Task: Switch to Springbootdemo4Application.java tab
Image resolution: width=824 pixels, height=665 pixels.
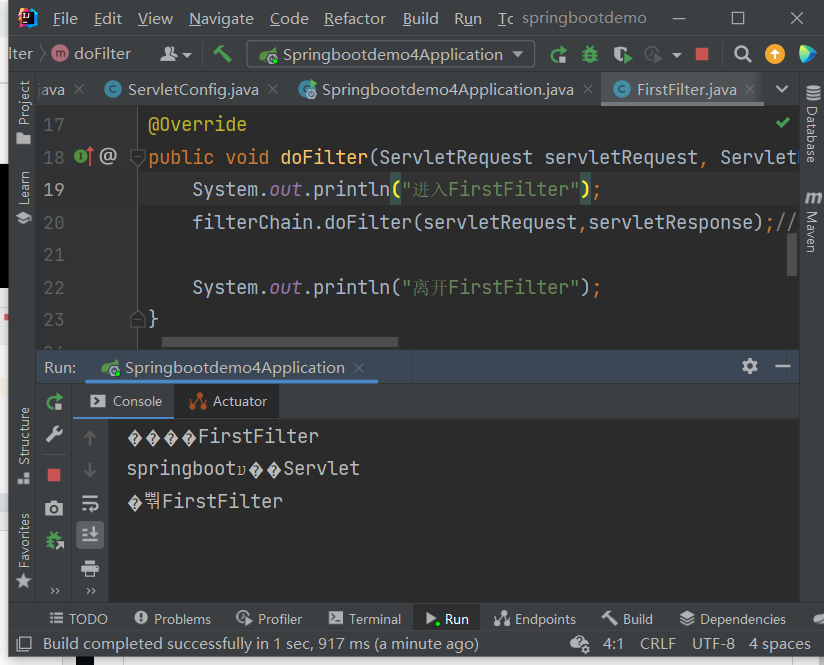Action: 447,90
